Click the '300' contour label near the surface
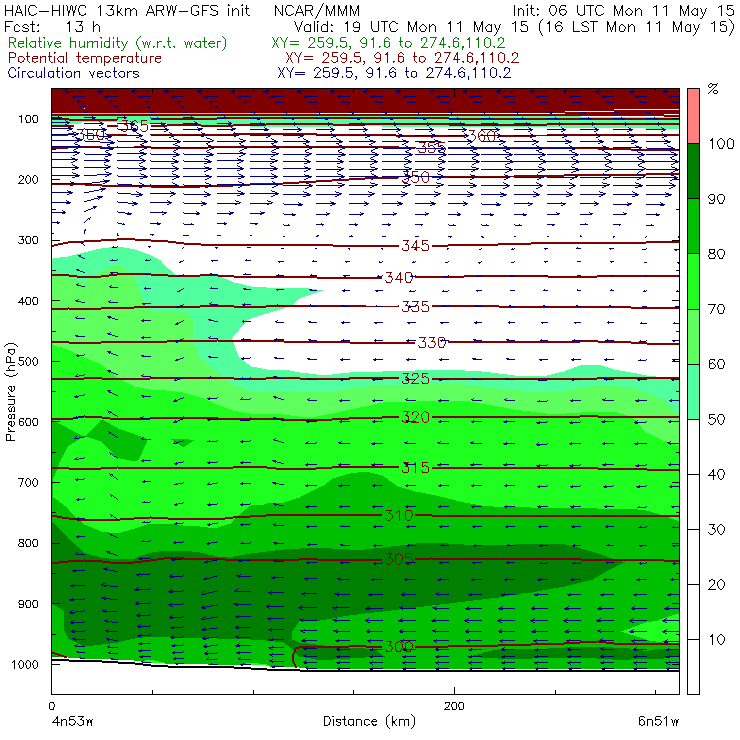The height and width of the screenshot is (740, 740). [x=399, y=647]
